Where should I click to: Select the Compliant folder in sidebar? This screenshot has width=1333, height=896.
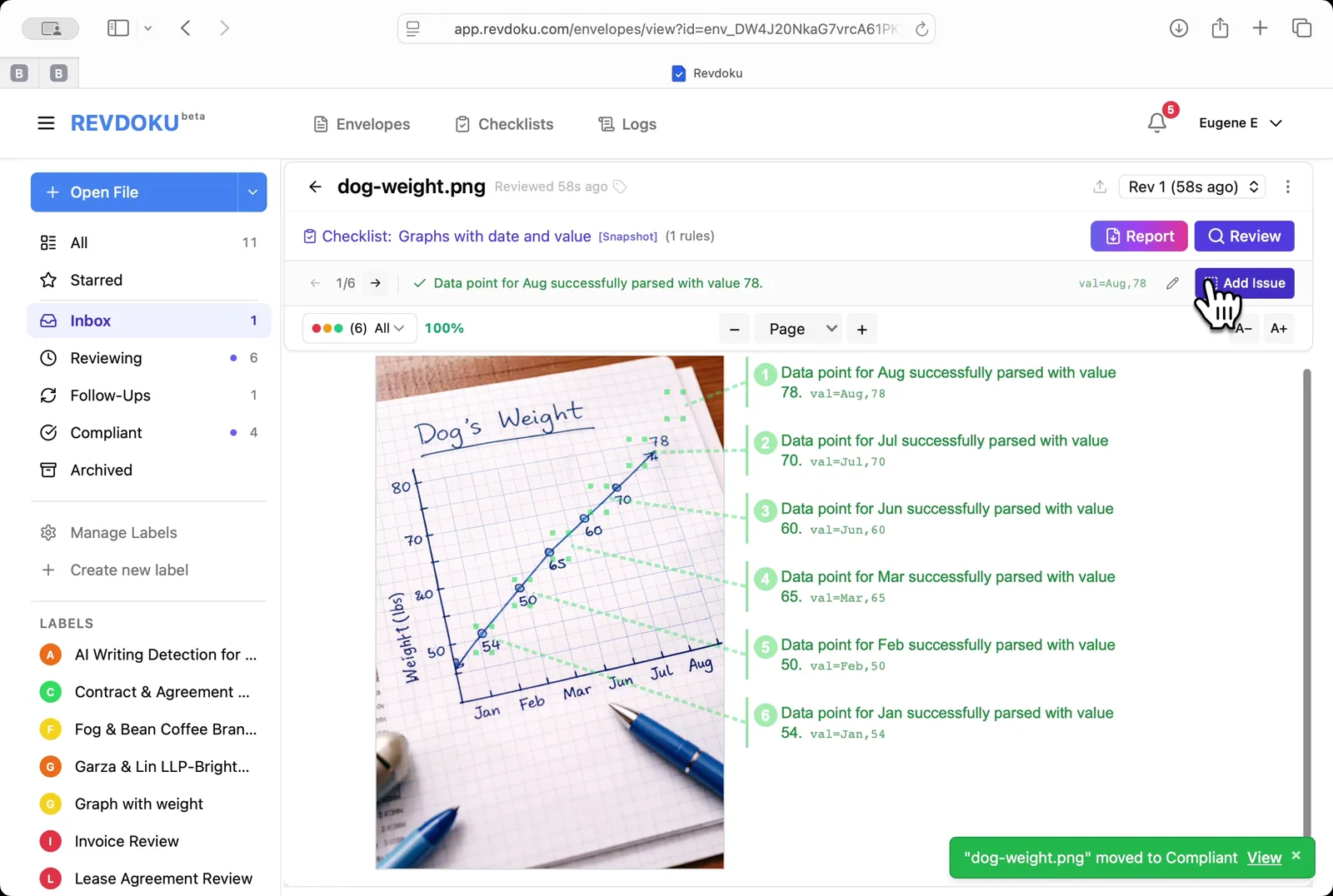click(x=106, y=433)
